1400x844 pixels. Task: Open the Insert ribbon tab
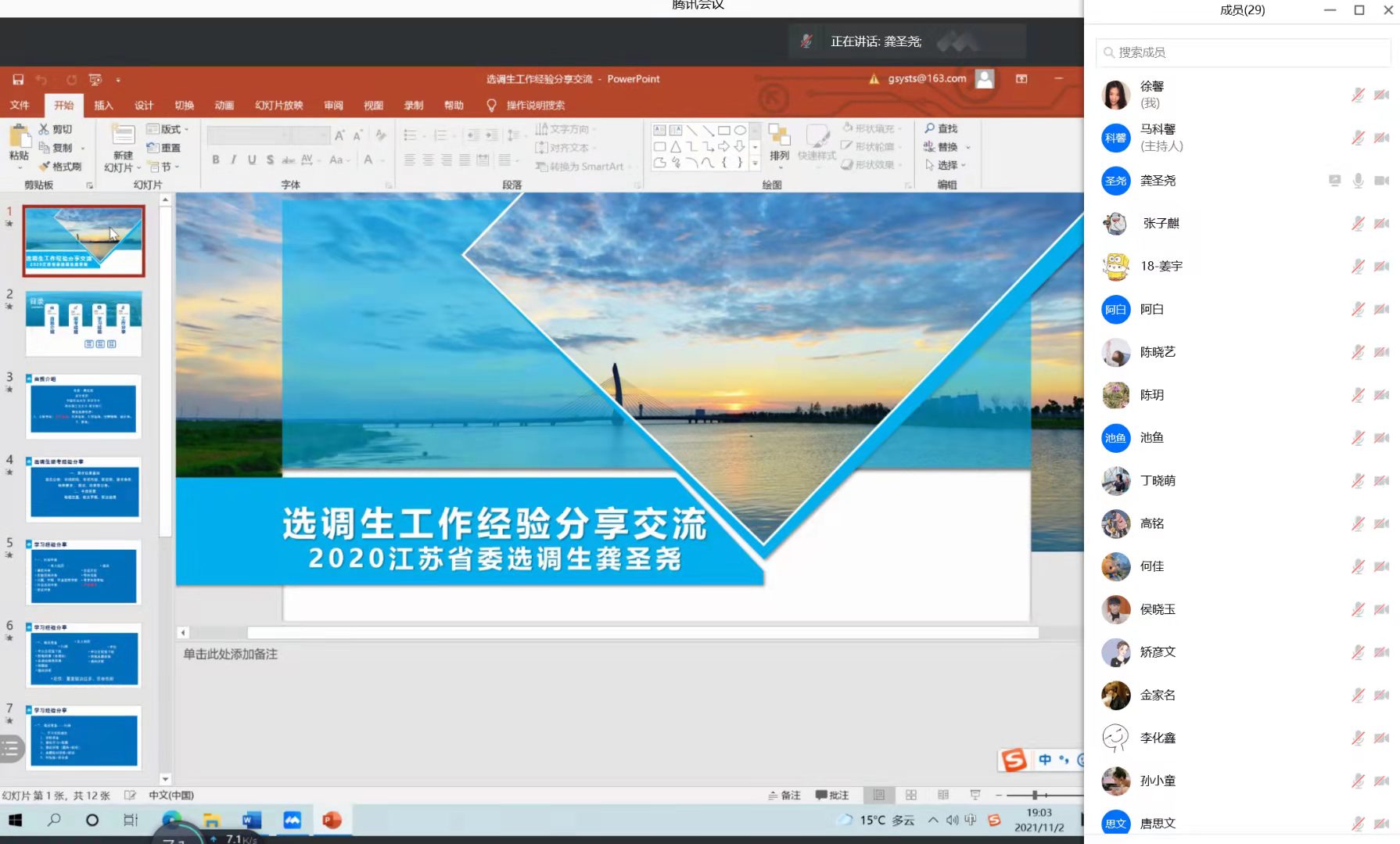(x=103, y=106)
